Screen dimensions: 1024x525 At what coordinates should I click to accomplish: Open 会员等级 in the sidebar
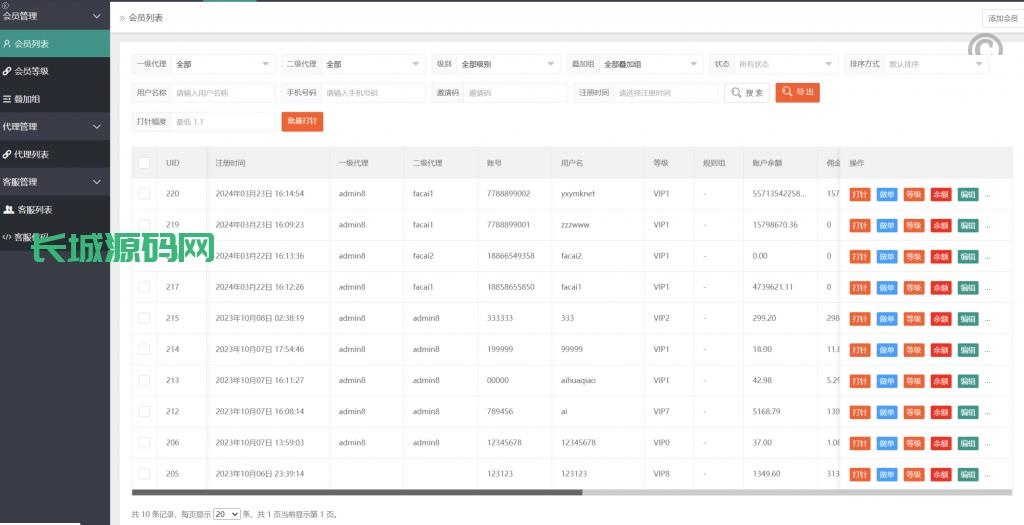pos(31,71)
